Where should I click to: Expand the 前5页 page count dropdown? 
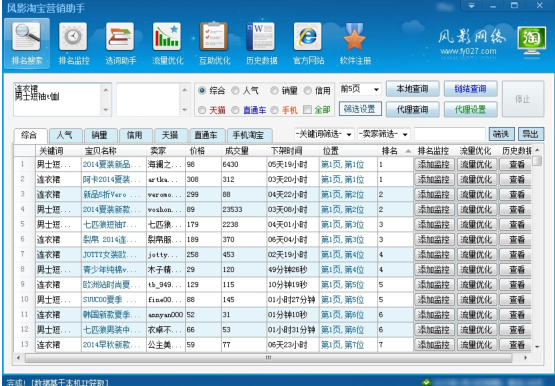[x=360, y=89]
